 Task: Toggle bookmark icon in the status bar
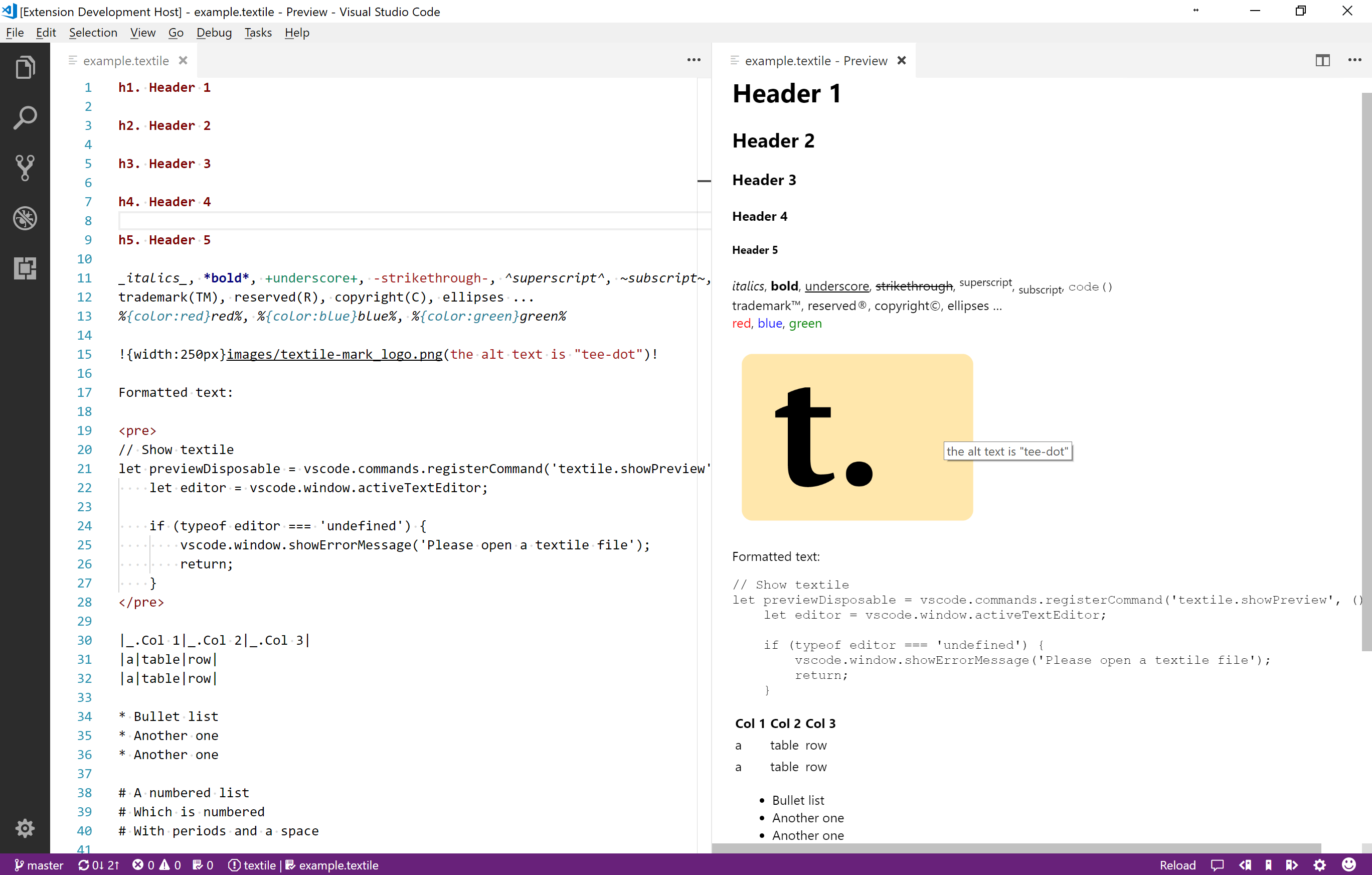[1268, 865]
